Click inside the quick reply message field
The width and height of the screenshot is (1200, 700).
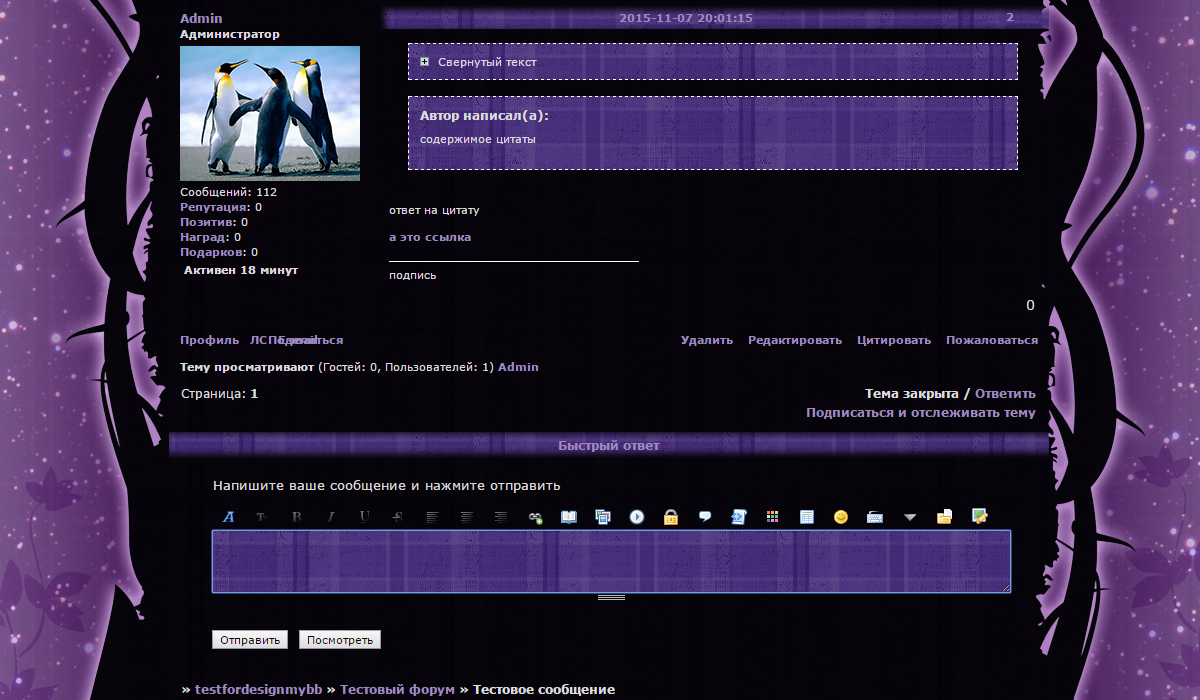611,561
